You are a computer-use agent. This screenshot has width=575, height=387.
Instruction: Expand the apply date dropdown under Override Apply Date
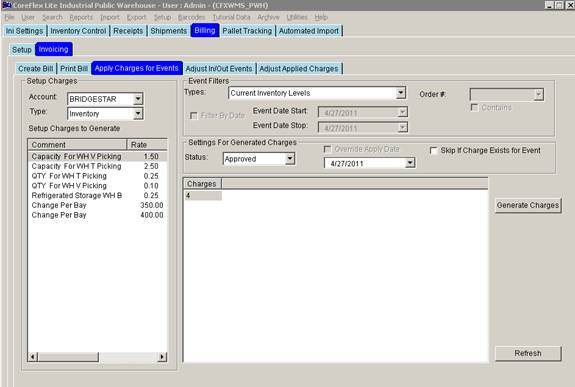pos(410,163)
